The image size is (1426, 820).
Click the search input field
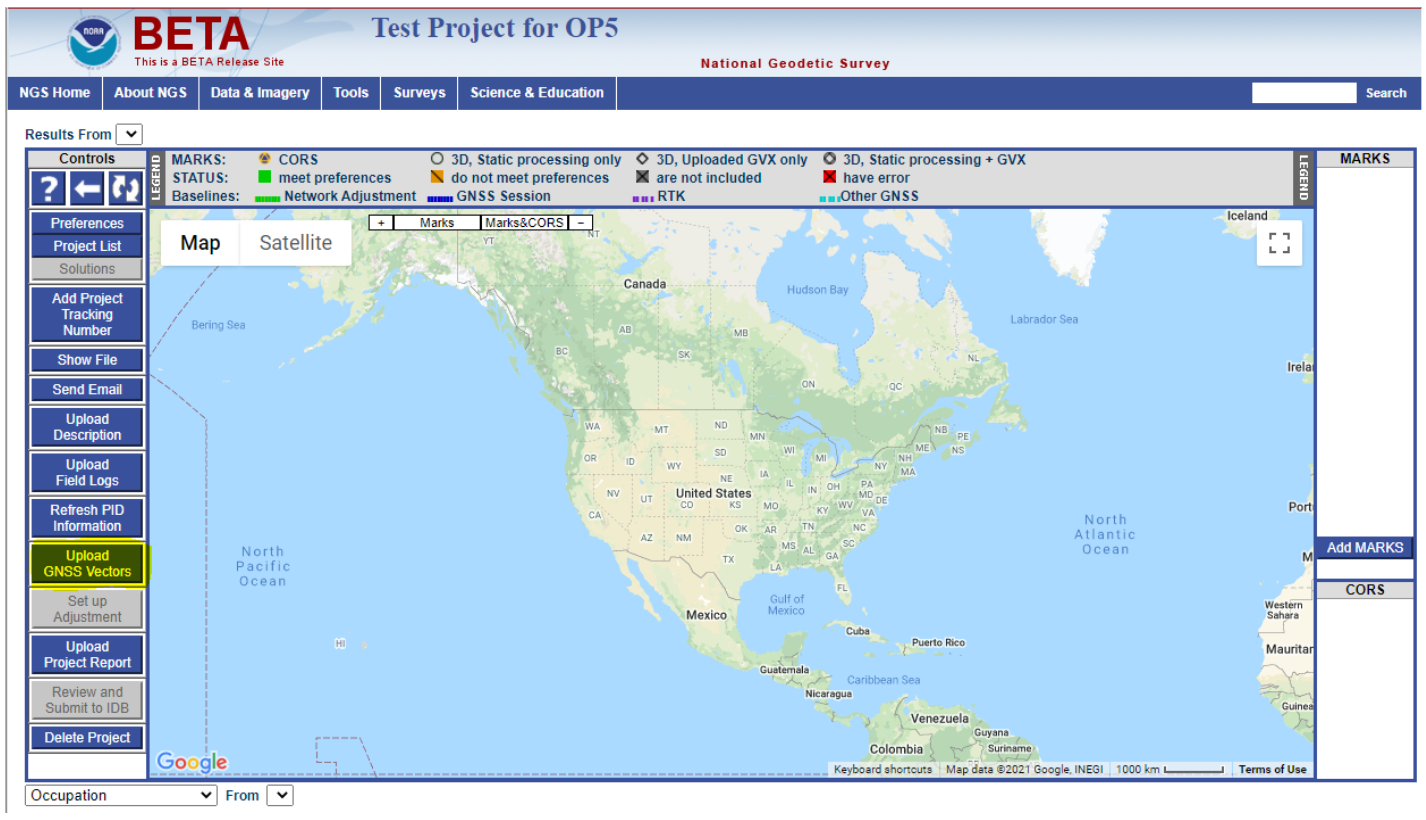[1303, 93]
